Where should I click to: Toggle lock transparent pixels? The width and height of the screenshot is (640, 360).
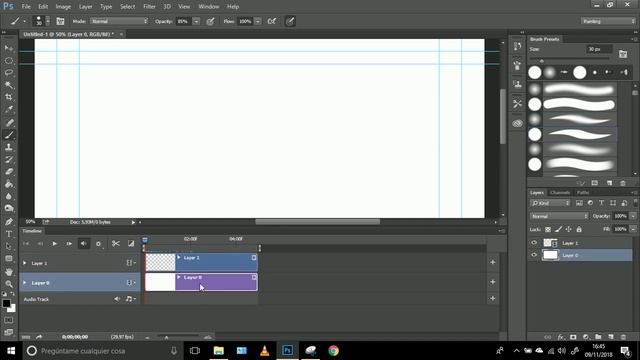[548, 229]
